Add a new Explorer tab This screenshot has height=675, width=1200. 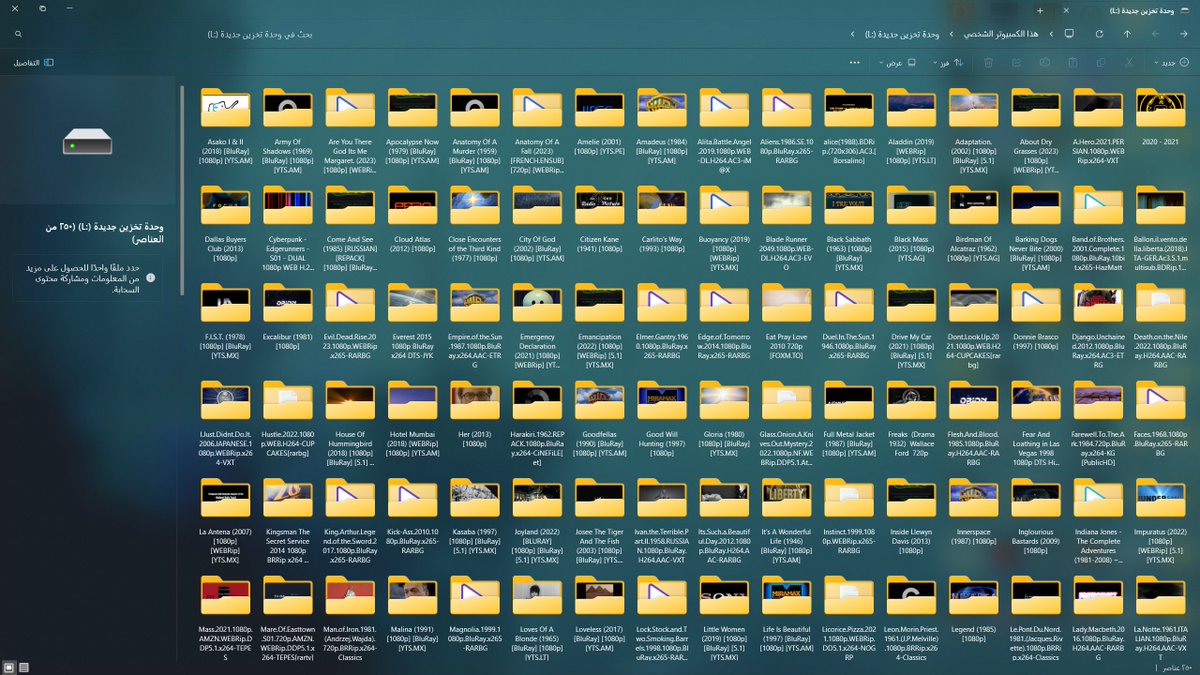click(x=1040, y=9)
